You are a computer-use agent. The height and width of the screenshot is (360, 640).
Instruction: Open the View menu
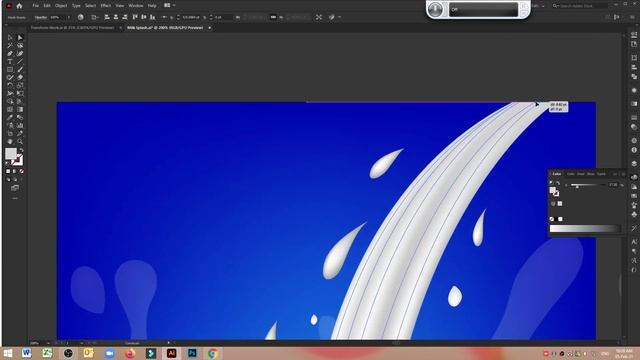[x=120, y=6]
